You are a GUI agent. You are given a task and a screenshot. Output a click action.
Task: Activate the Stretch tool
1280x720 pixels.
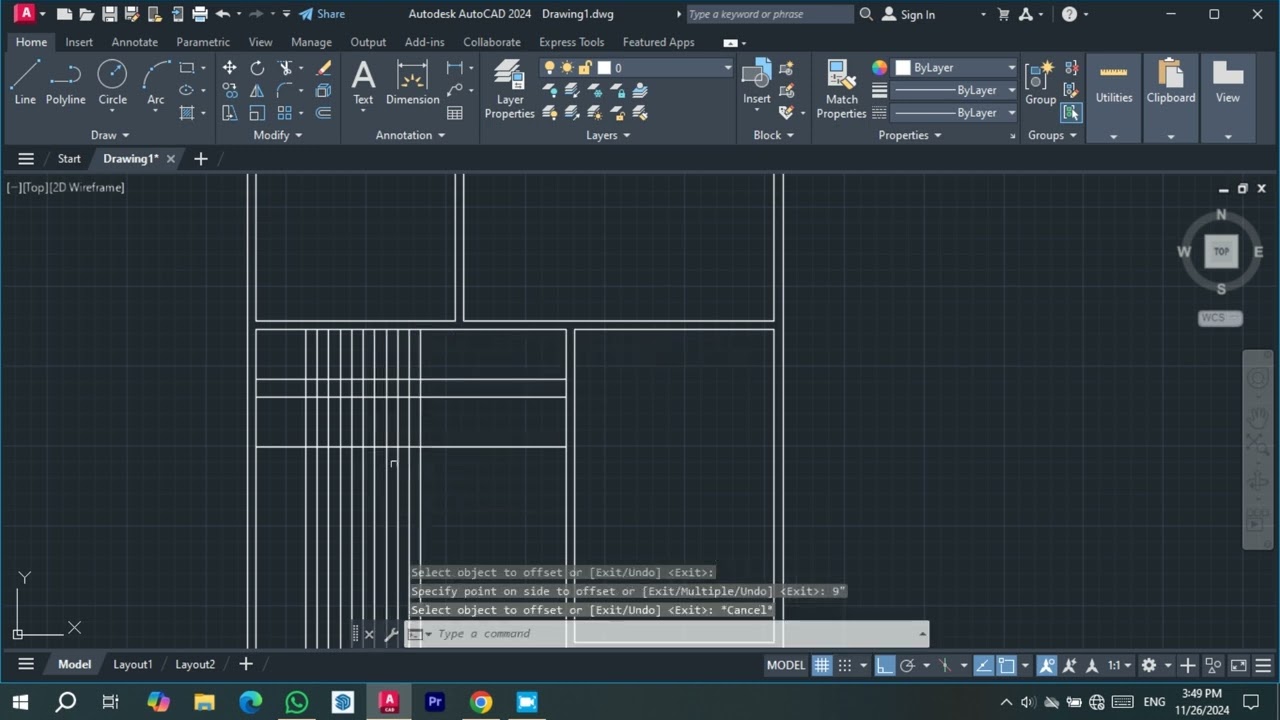(229, 113)
